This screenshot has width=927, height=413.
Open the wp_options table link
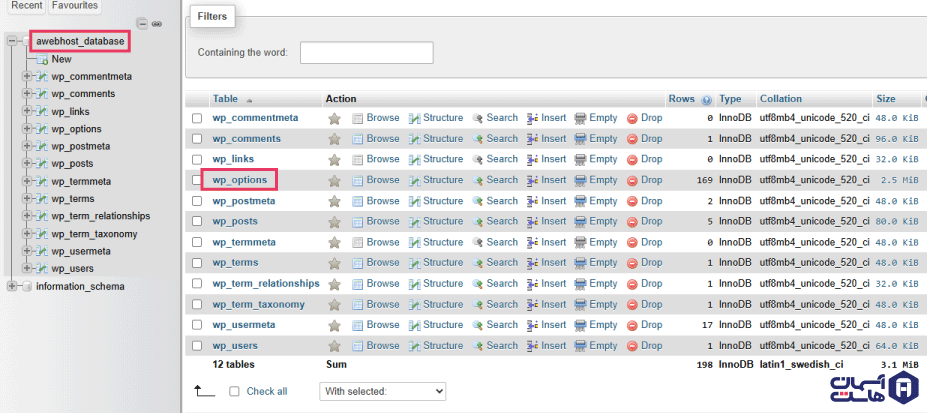240,180
